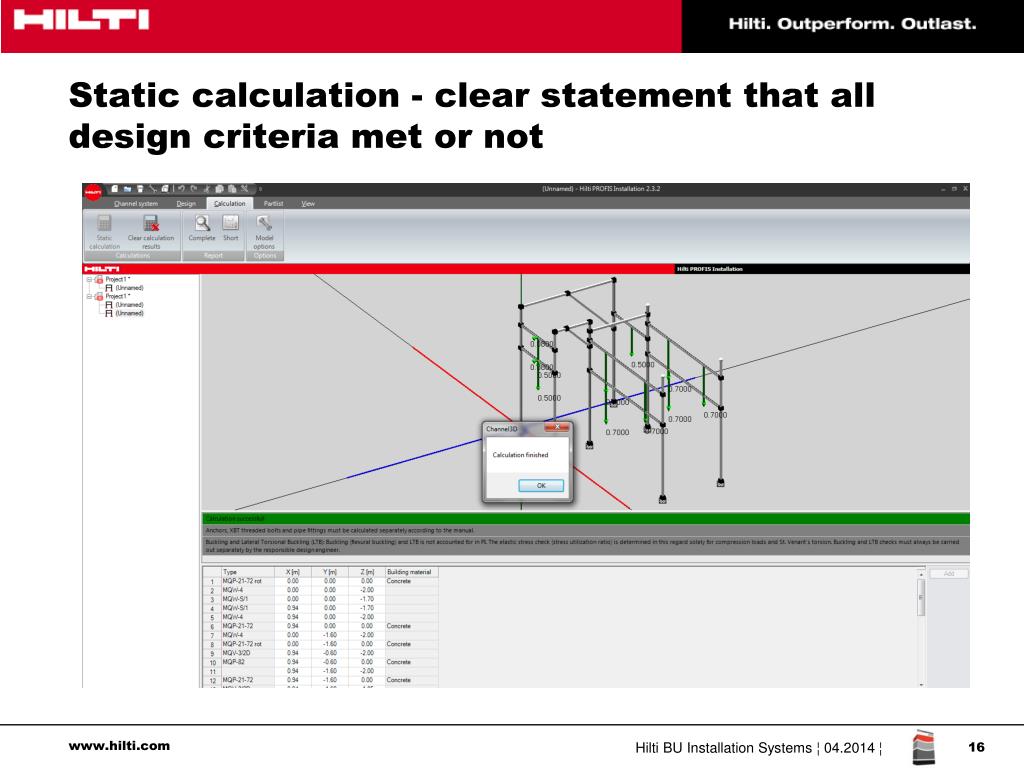The width and height of the screenshot is (1024, 768).
Task: Click the Paste clipboard icon in quick access toolbar
Action: [x=232, y=189]
